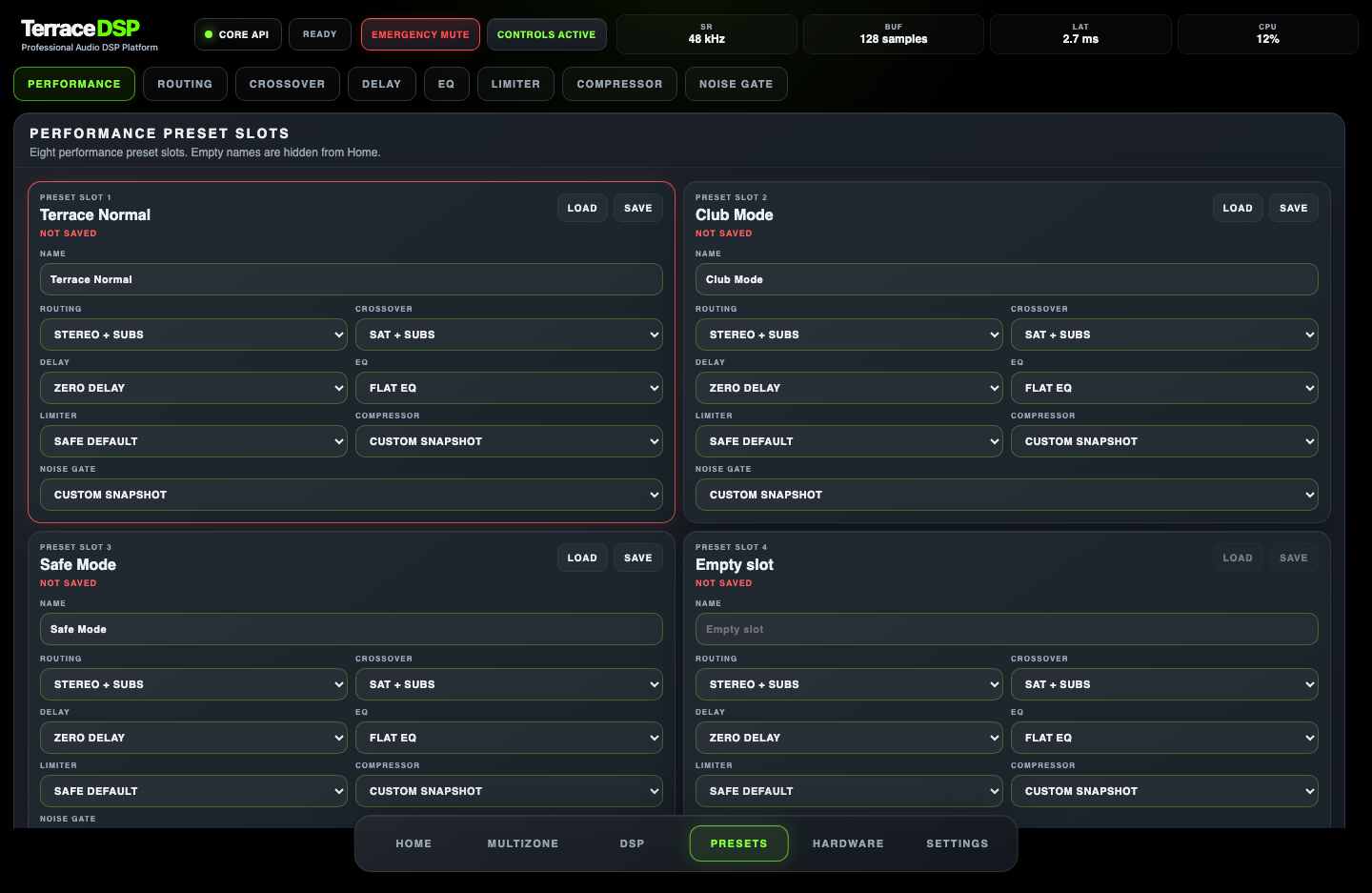Open Club Mode Compressor dropdown
This screenshot has width=1372, height=893.
(x=1164, y=441)
